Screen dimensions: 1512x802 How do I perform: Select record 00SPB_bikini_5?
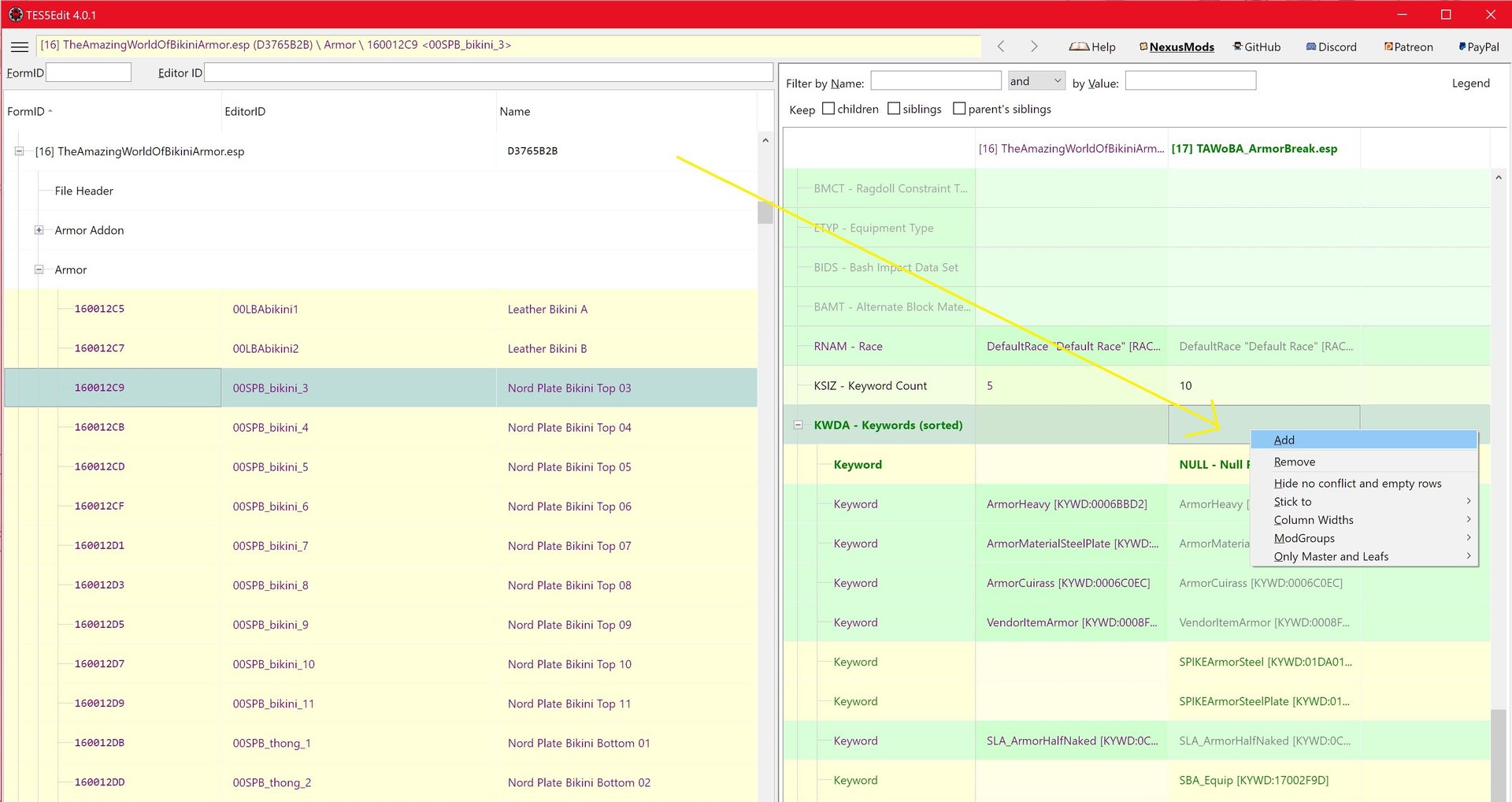tap(270, 466)
